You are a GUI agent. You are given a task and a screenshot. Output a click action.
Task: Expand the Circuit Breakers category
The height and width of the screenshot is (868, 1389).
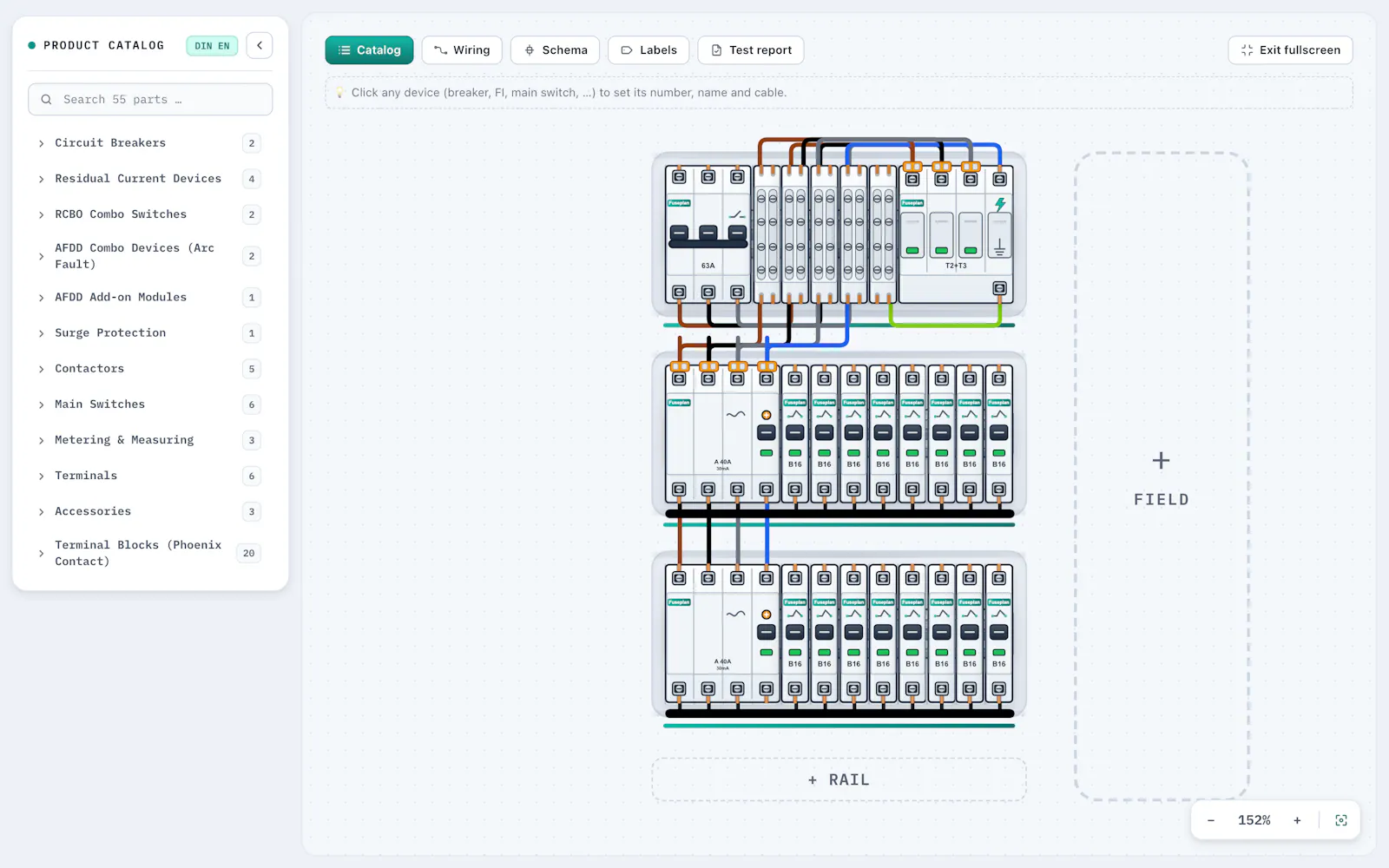coord(150,143)
